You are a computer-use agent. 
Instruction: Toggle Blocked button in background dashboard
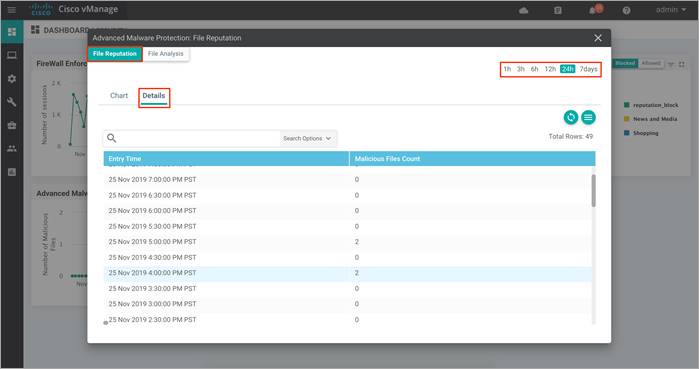[x=625, y=63]
